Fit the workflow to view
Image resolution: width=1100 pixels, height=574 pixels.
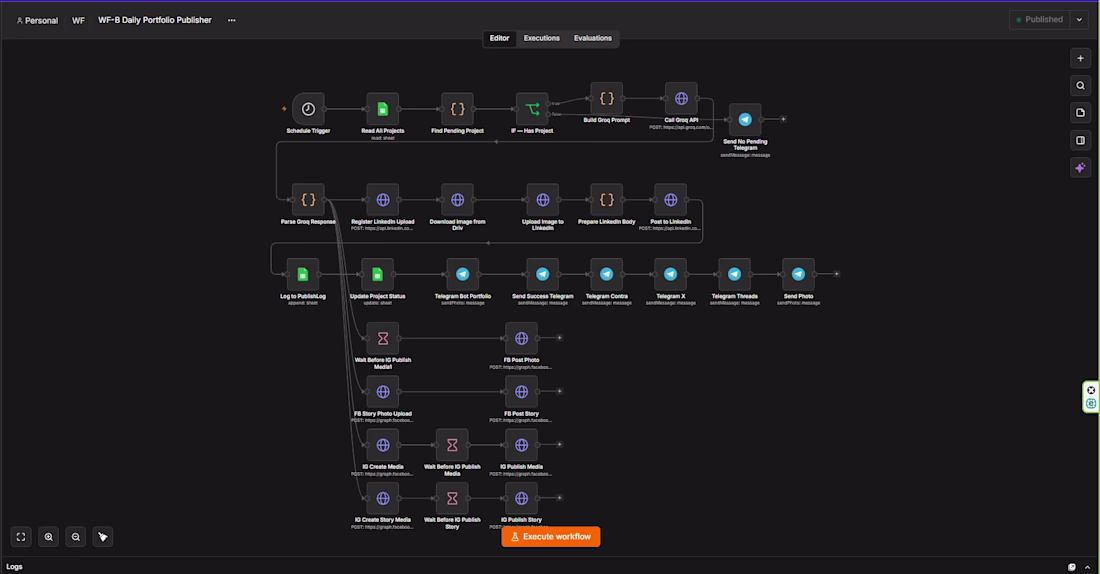click(21, 537)
